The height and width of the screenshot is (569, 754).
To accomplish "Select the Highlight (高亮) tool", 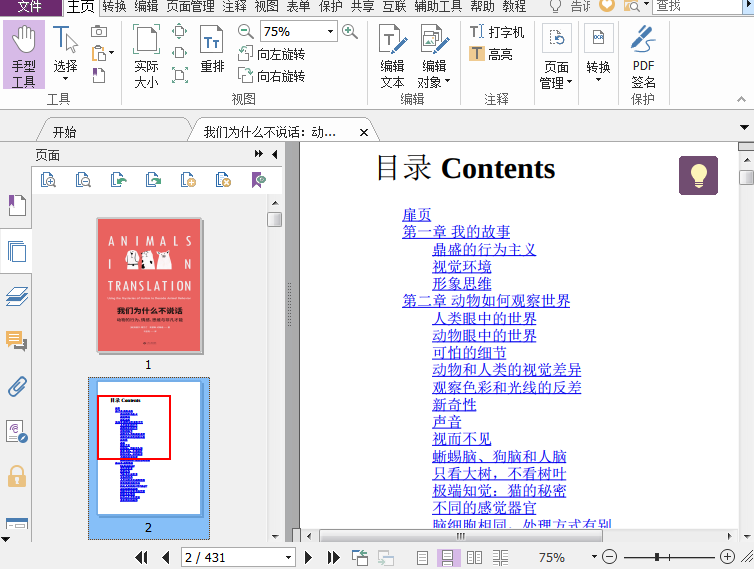I will (490, 54).
